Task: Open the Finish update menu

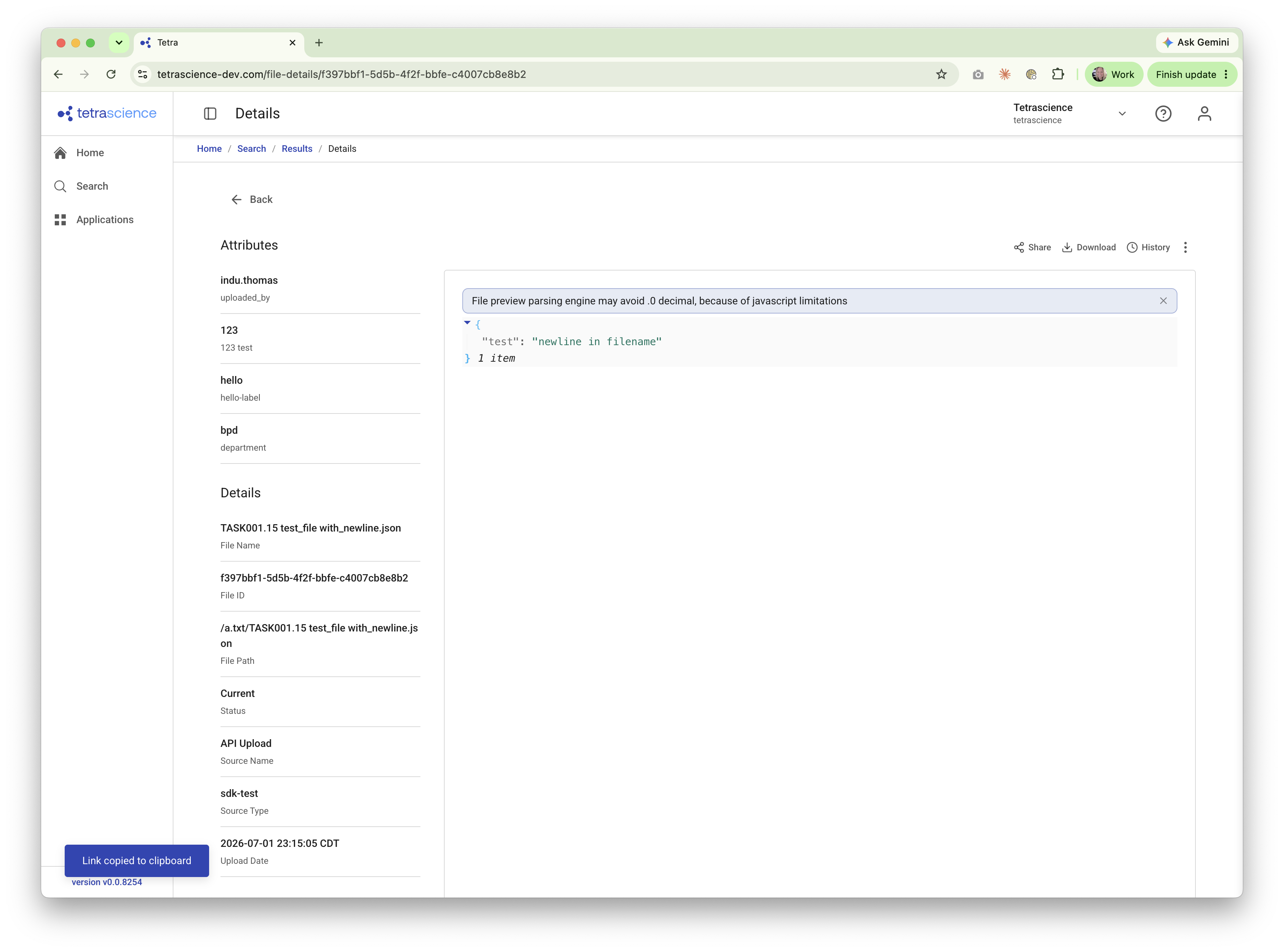Action: pos(1192,74)
